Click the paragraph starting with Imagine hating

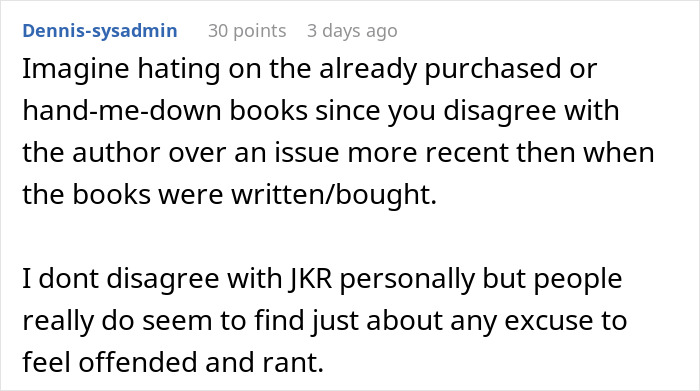(338, 131)
